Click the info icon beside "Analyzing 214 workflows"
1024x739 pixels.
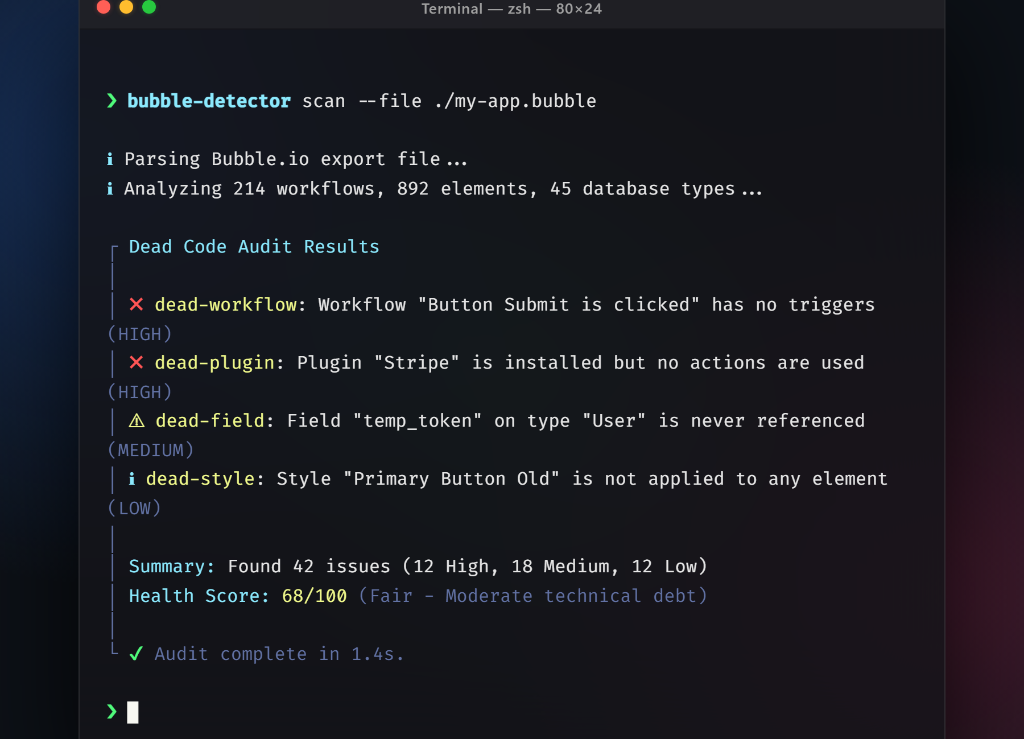tap(110, 188)
